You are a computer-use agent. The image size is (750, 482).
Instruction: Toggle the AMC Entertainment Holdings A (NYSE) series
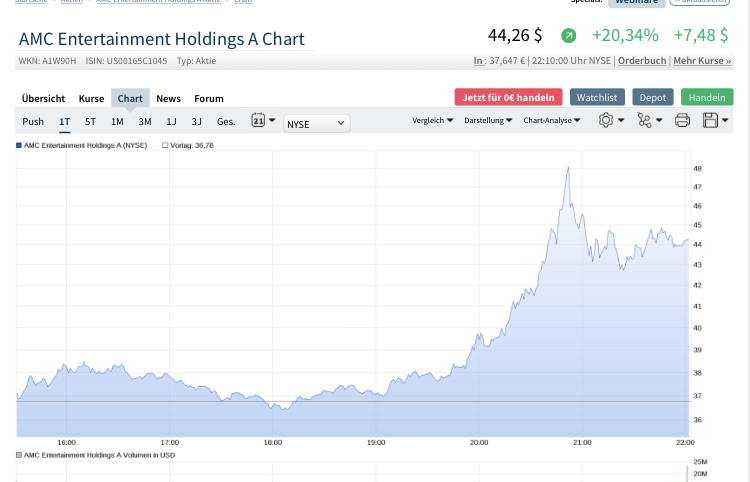click(x=19, y=146)
